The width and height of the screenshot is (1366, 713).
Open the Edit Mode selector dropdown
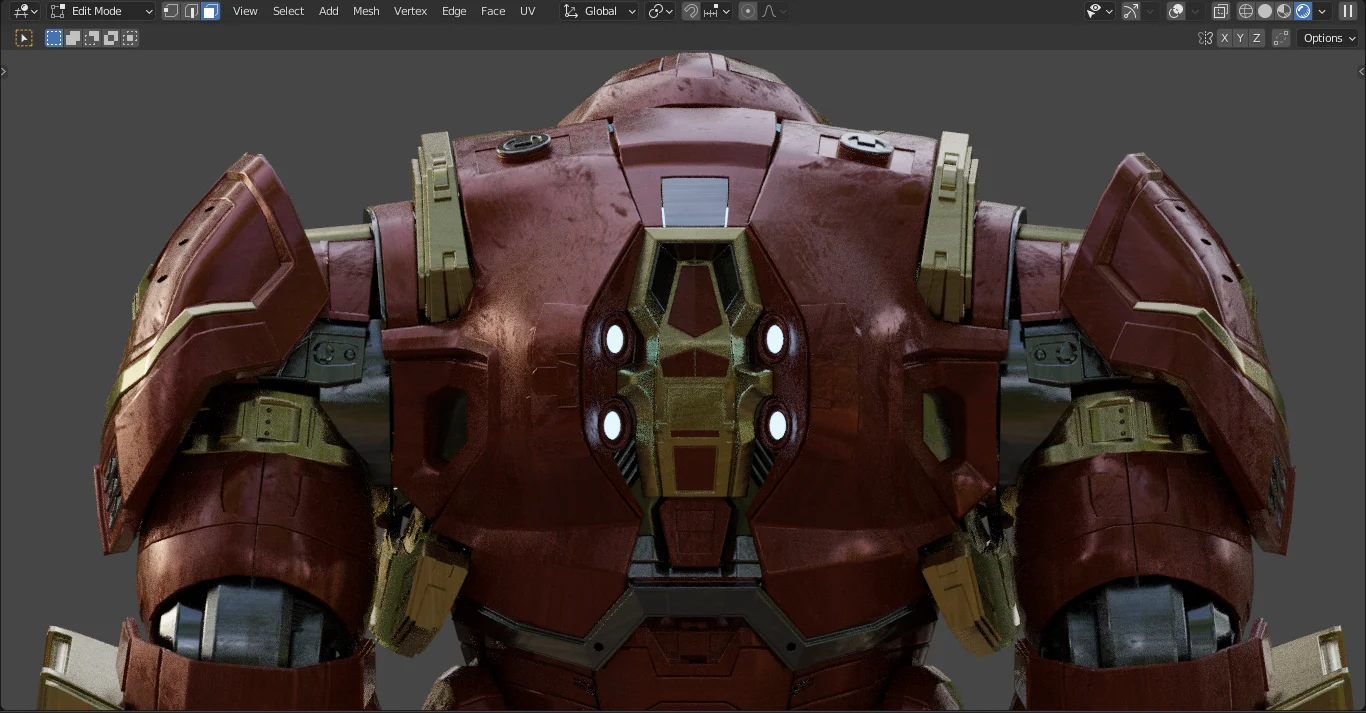[x=100, y=11]
